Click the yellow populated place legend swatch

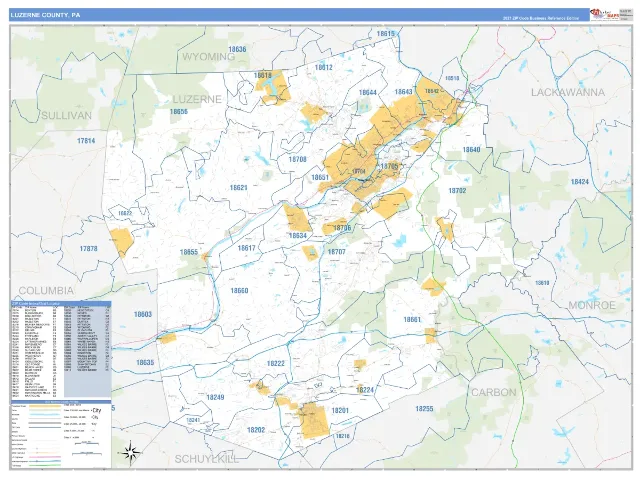[45, 407]
